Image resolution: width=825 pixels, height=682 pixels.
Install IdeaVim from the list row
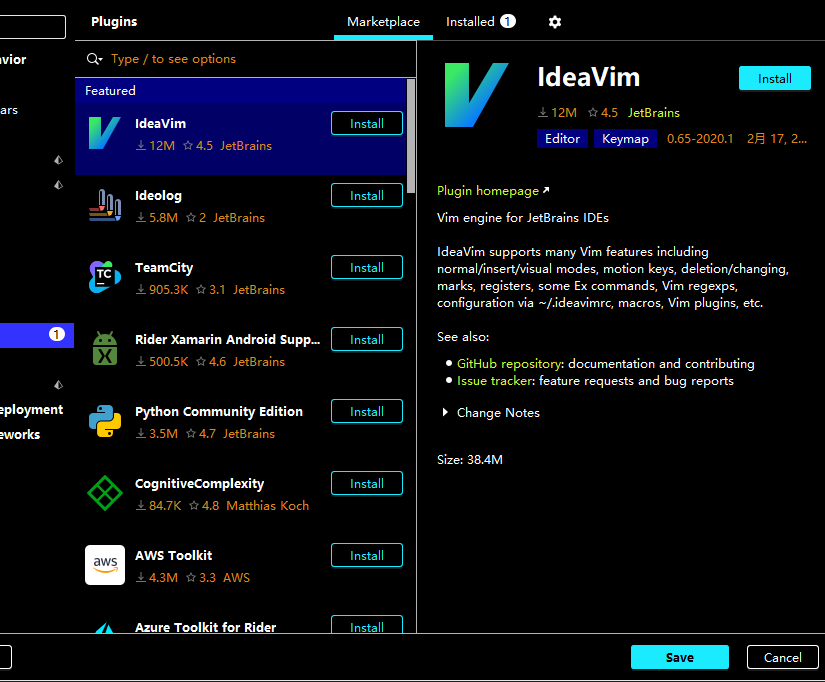367,123
